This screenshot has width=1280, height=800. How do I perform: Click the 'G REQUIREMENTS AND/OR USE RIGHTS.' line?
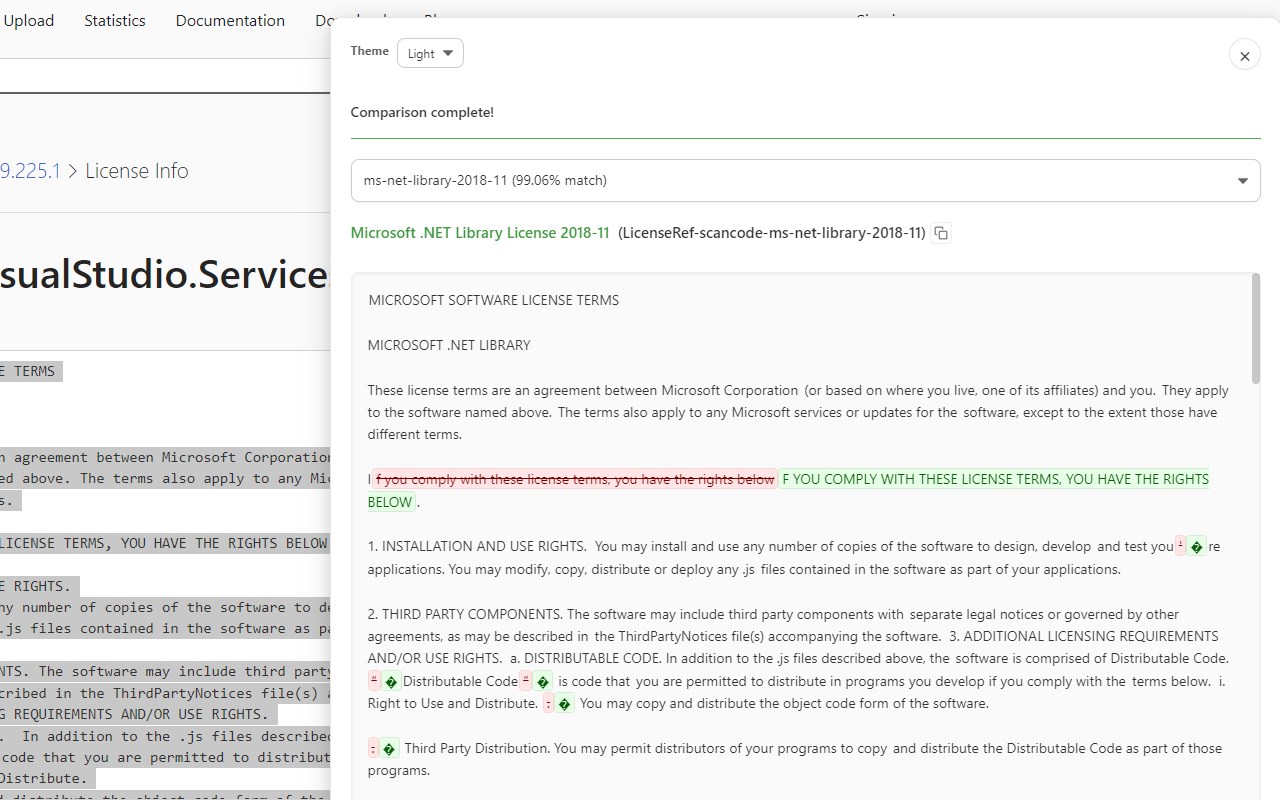[x=138, y=714]
